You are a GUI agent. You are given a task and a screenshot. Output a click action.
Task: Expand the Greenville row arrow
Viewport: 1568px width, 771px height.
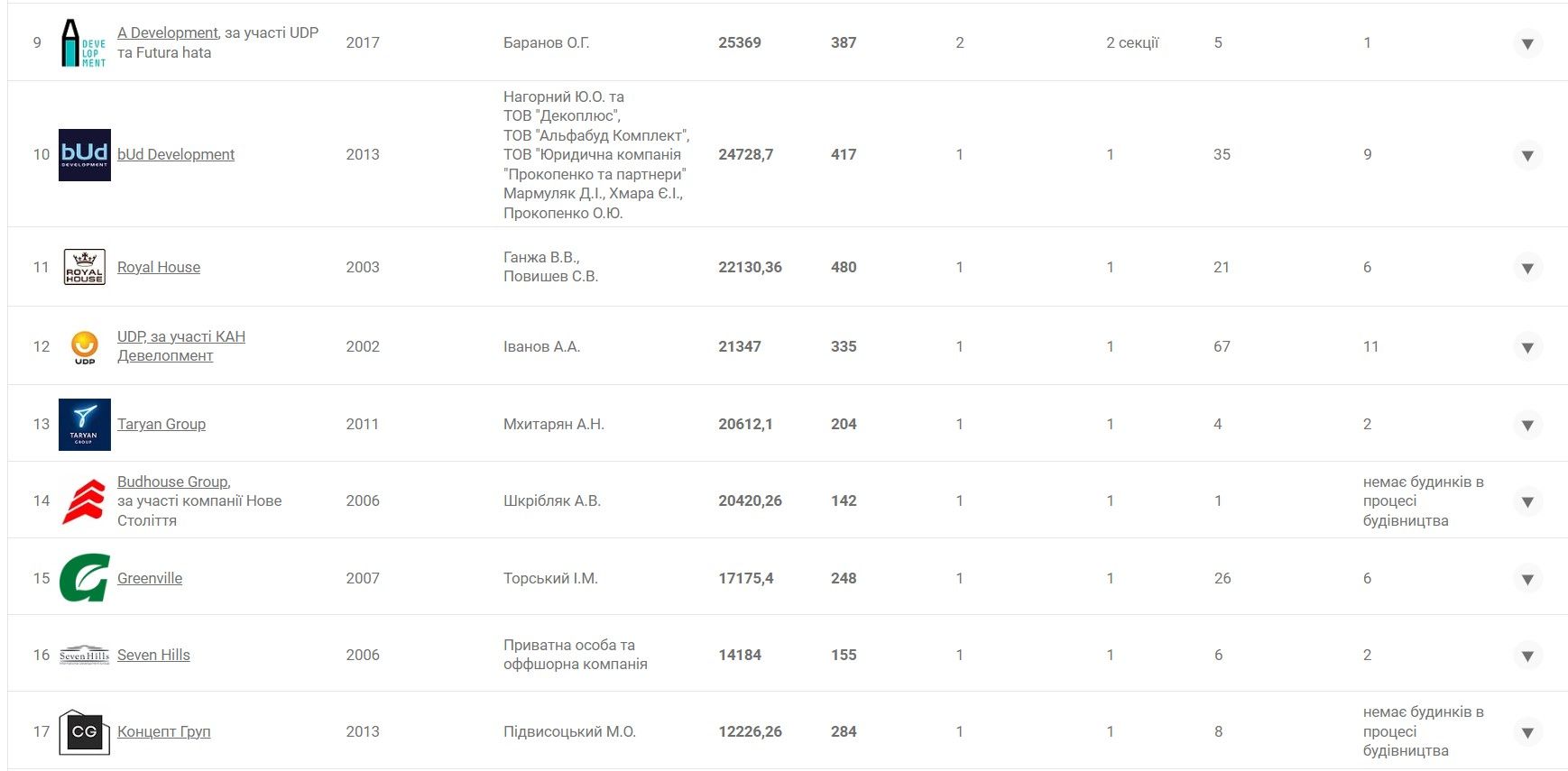click(x=1527, y=579)
